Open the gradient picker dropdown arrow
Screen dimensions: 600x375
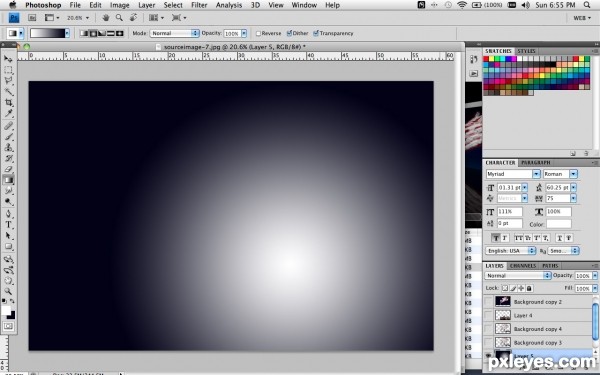tap(67, 33)
